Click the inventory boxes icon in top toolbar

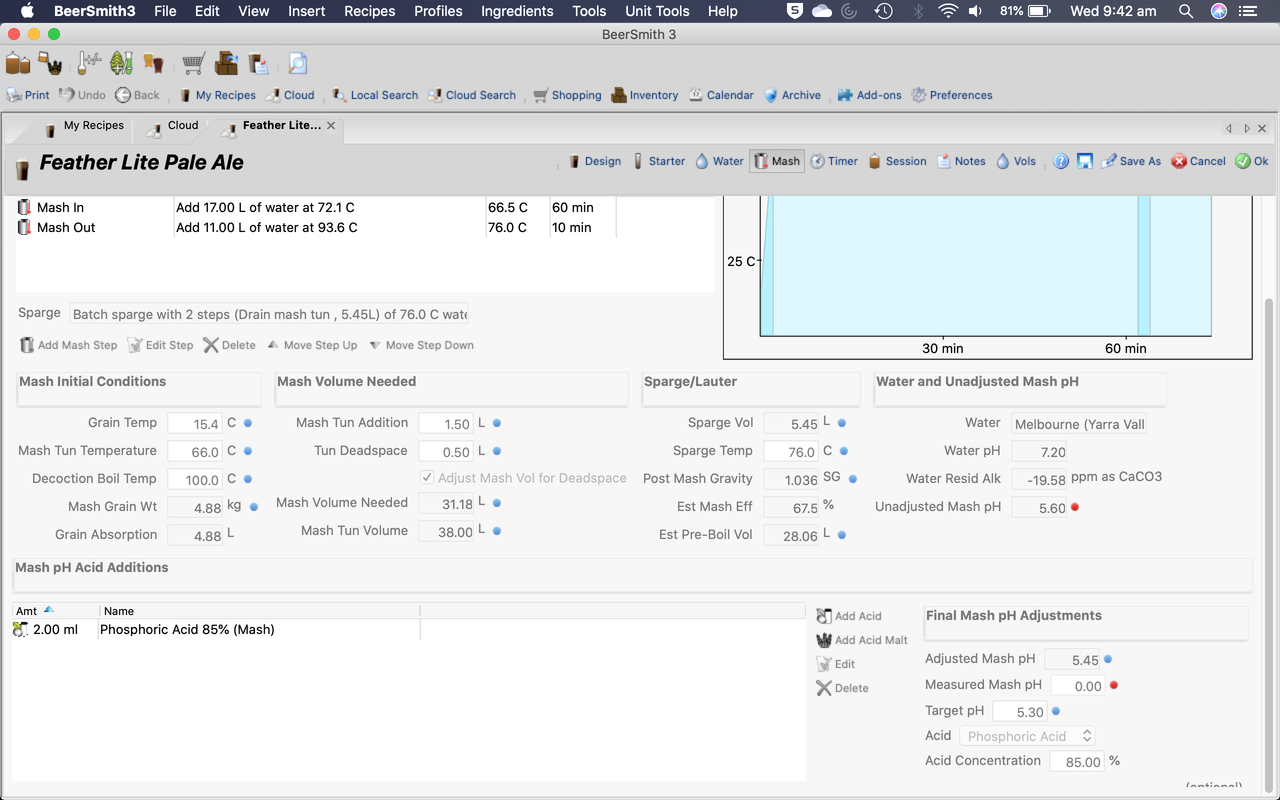[227, 63]
